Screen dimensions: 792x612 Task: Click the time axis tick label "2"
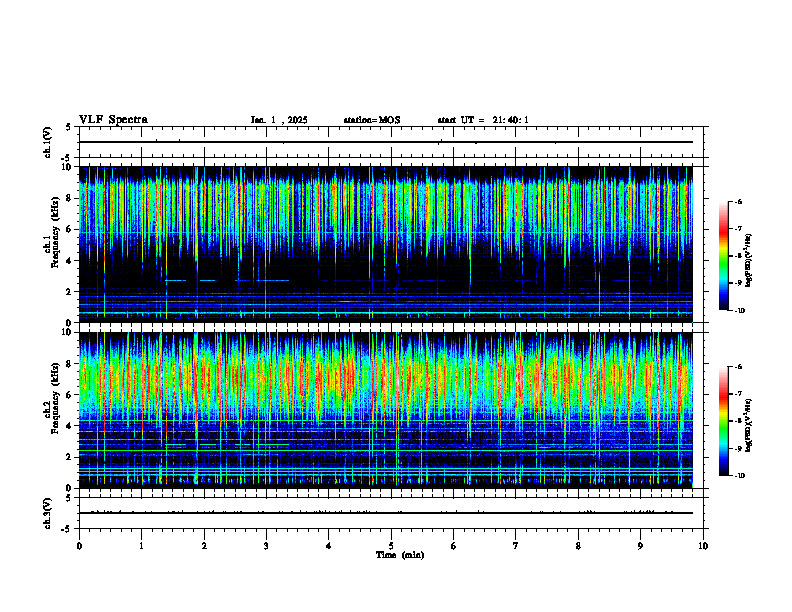coord(204,546)
